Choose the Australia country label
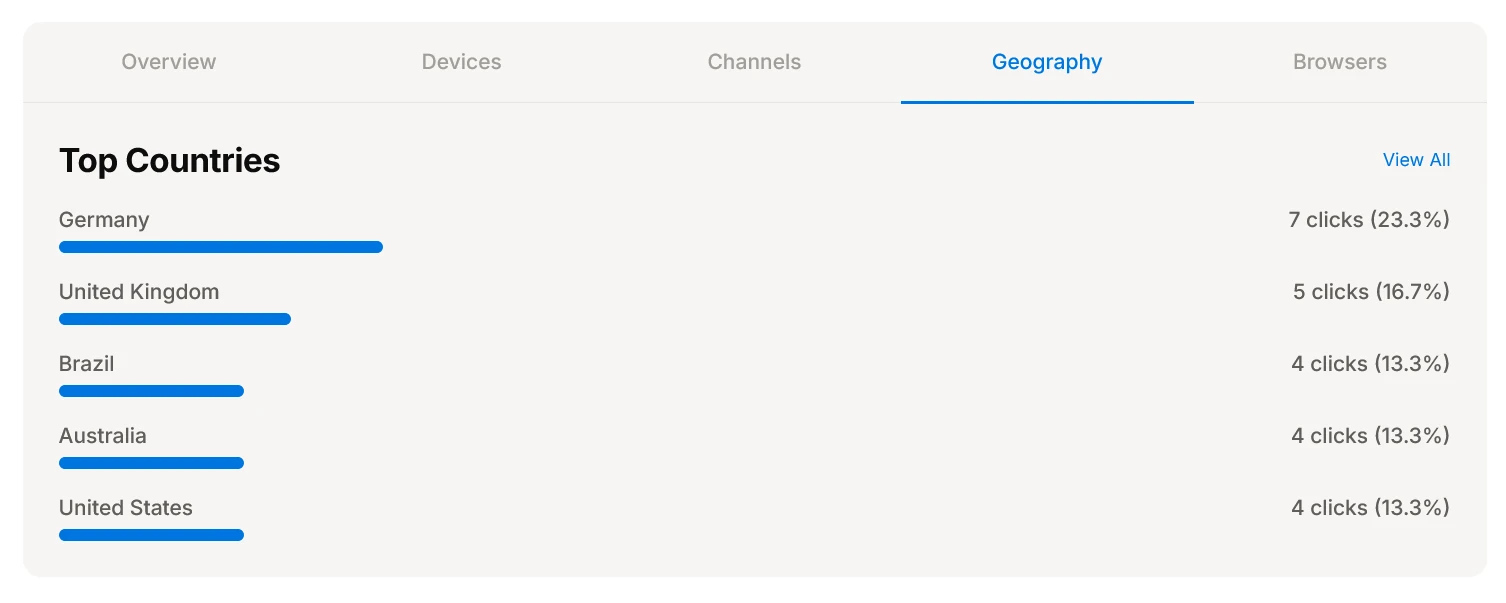This screenshot has height=603, width=1506. tap(103, 436)
